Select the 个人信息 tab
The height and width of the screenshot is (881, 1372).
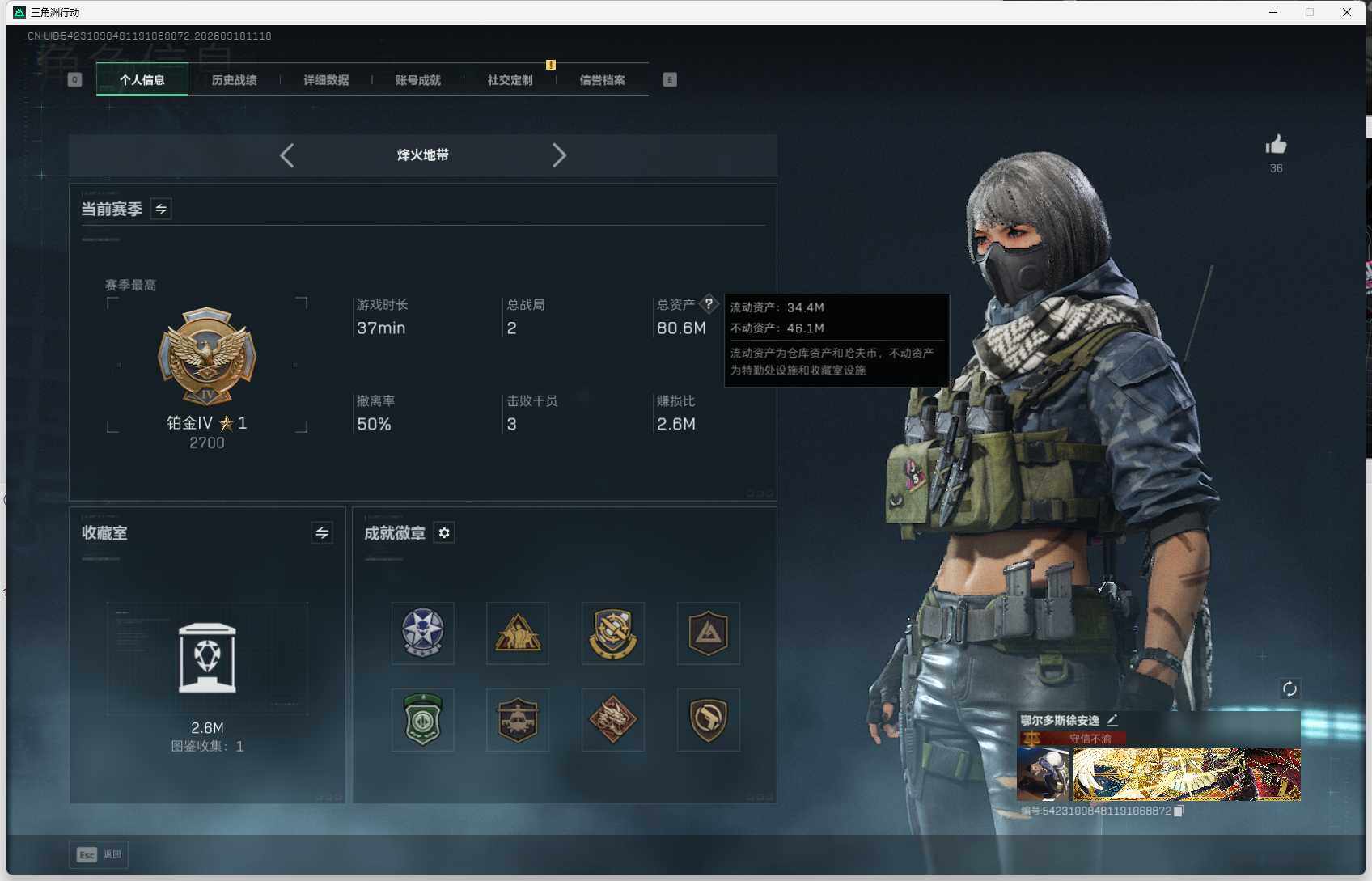[x=142, y=80]
